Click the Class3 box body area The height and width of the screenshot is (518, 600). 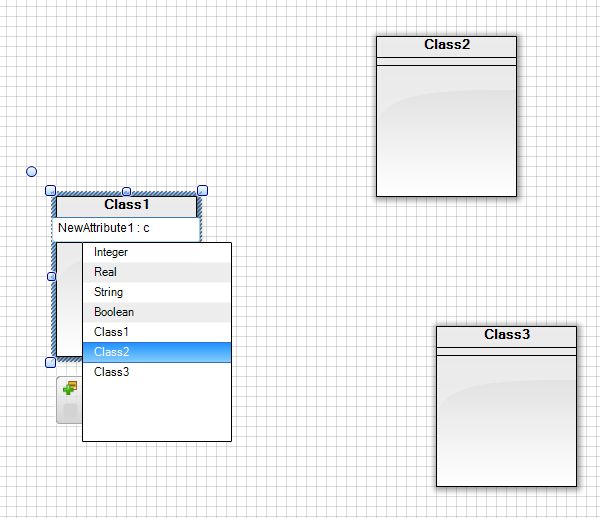point(507,421)
